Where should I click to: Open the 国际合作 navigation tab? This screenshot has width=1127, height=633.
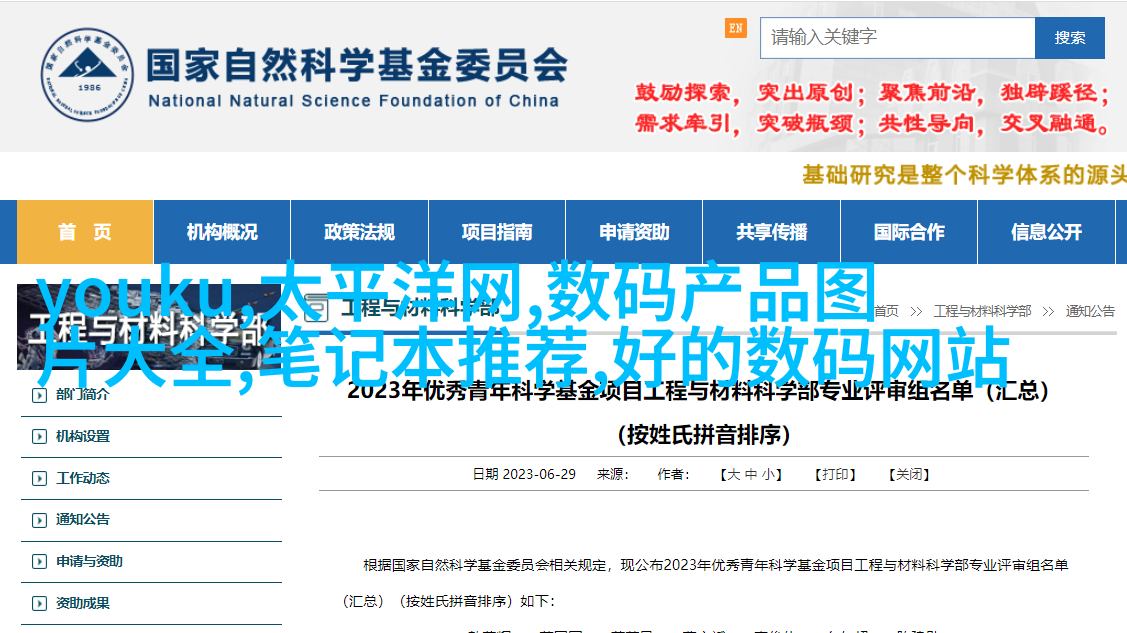(908, 232)
